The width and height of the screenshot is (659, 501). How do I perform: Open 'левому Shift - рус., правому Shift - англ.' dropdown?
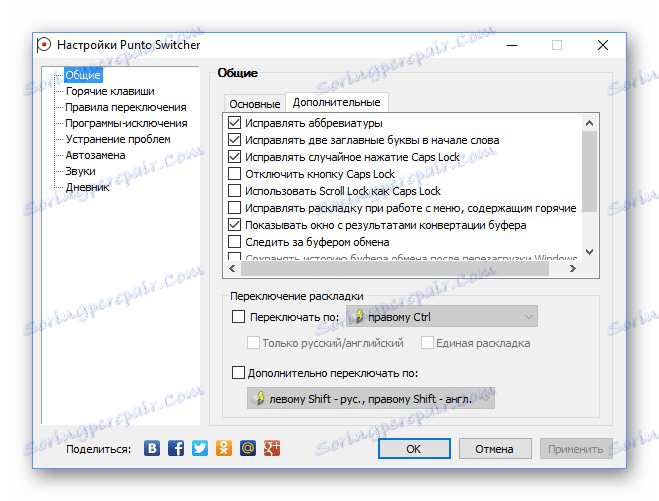pyautogui.click(x=371, y=398)
